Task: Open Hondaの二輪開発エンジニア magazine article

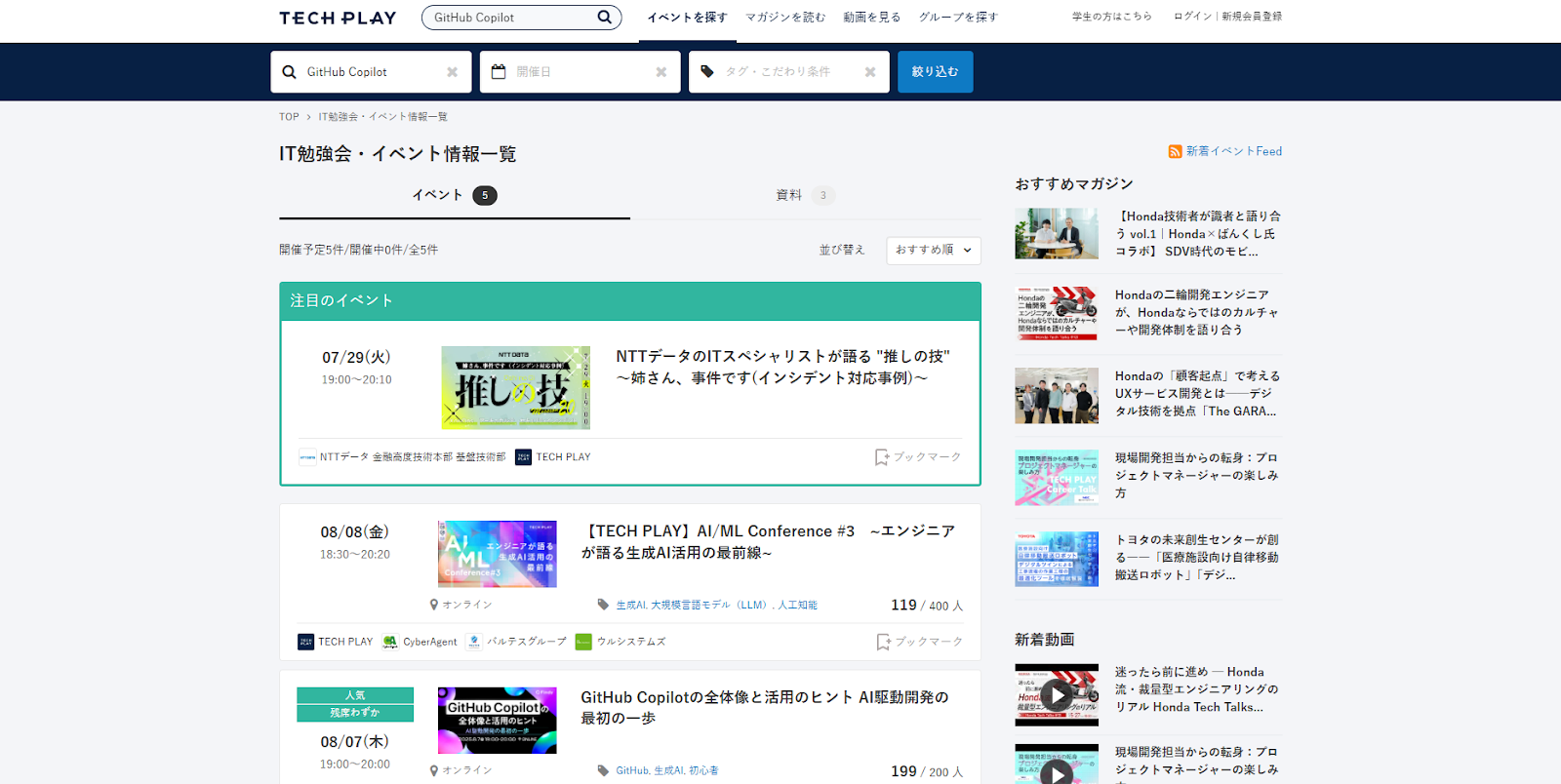Action: (1197, 312)
